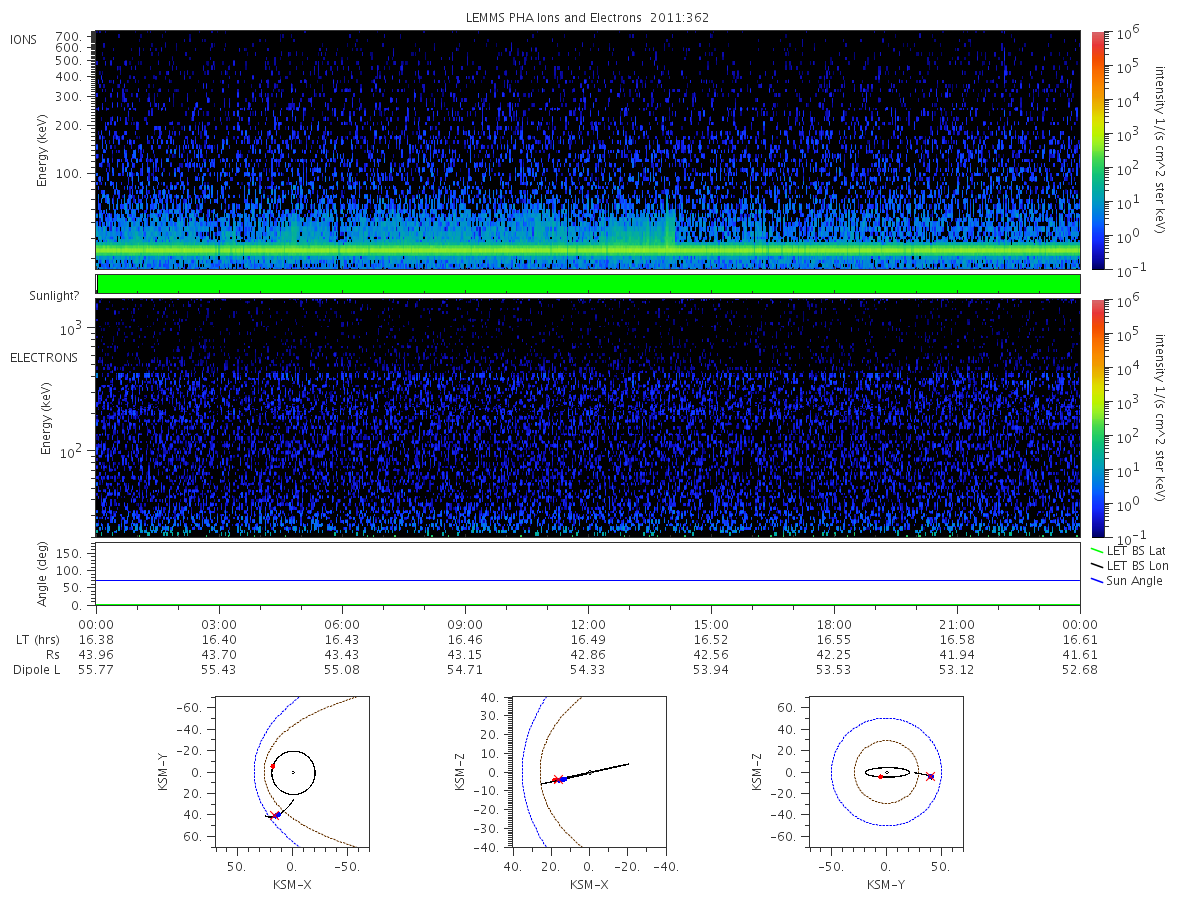1200x900 pixels.
Task: Select the green Sunlight indicator bar
Action: click(x=588, y=284)
